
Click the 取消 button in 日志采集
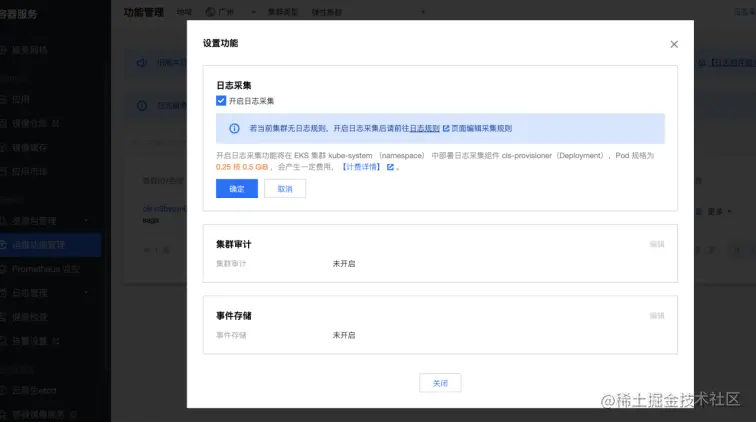pos(285,189)
